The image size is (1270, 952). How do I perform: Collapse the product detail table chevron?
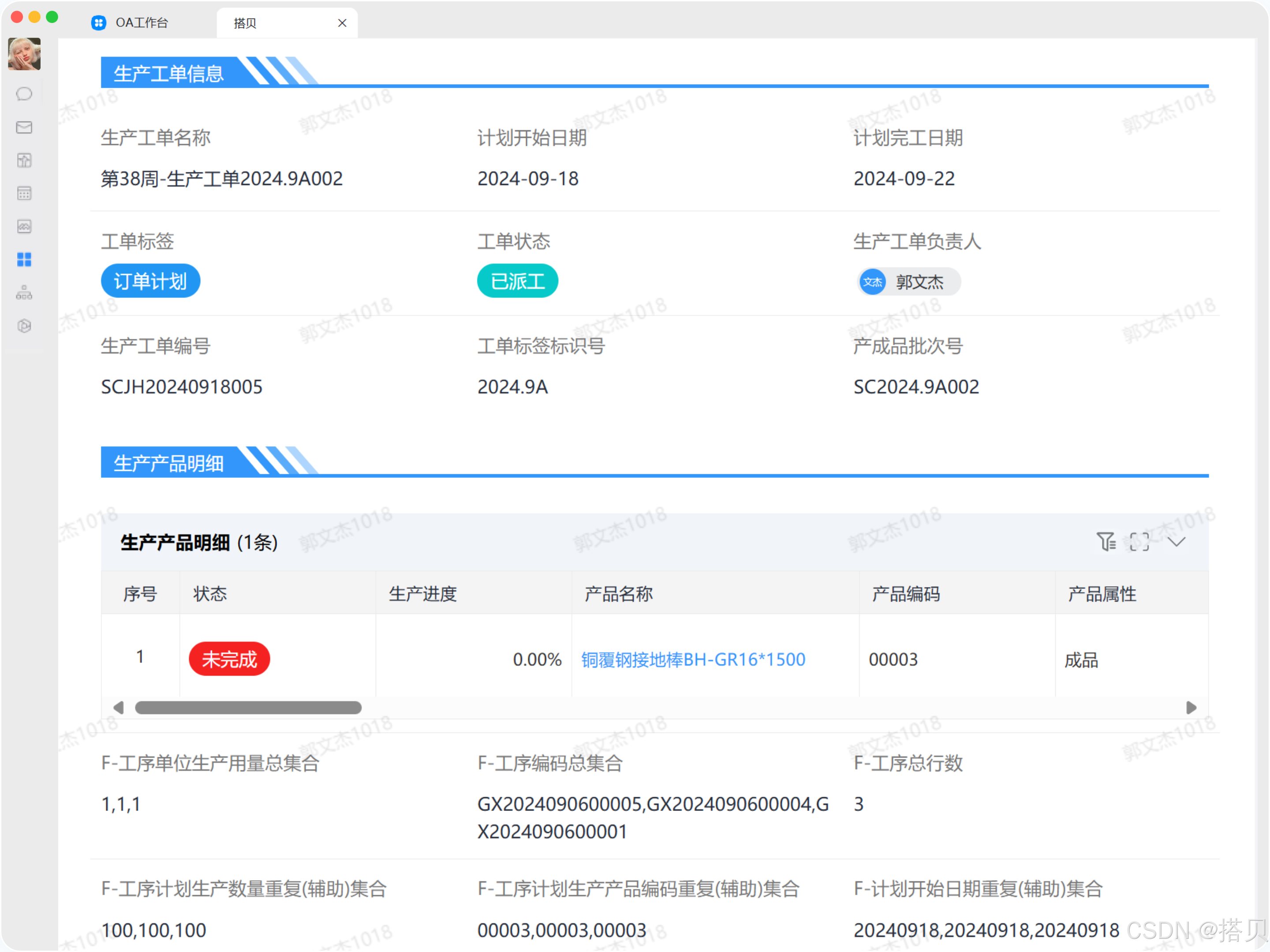pos(1177,541)
